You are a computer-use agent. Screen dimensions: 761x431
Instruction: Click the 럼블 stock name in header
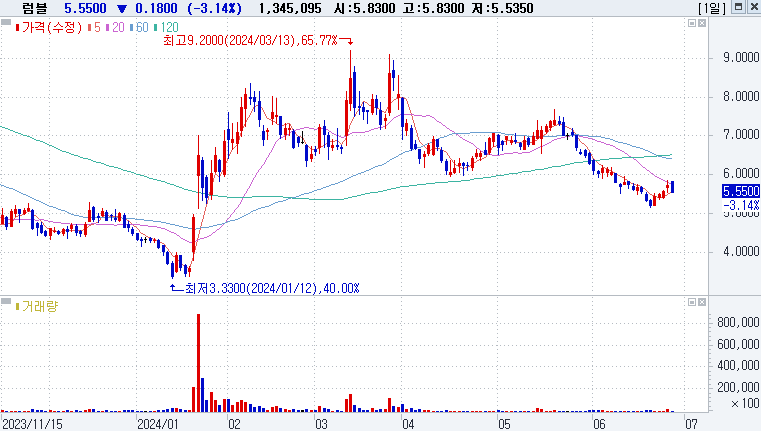pos(34,8)
